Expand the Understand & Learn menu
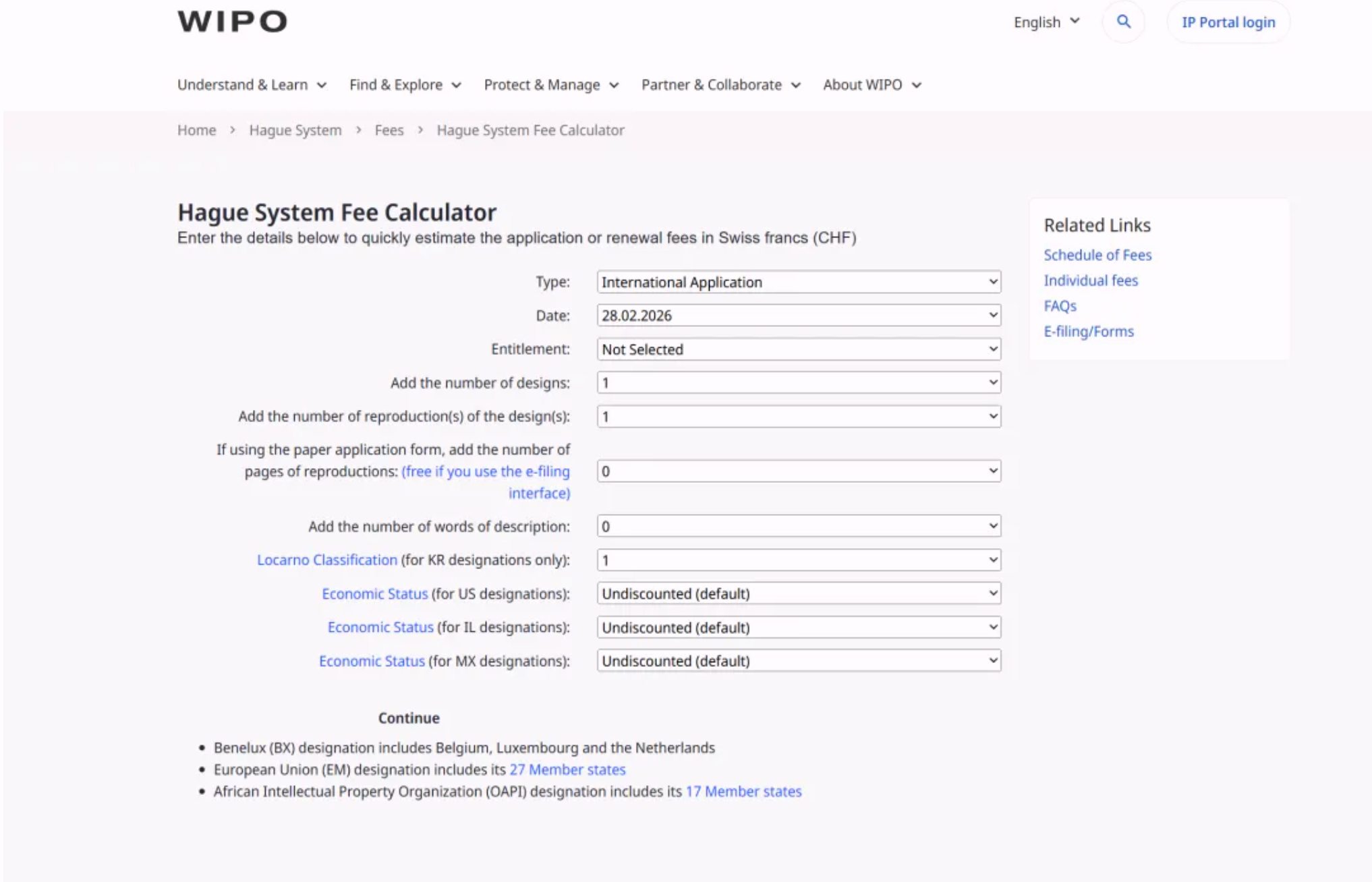Screen dimensions: 1372x882 pos(252,85)
